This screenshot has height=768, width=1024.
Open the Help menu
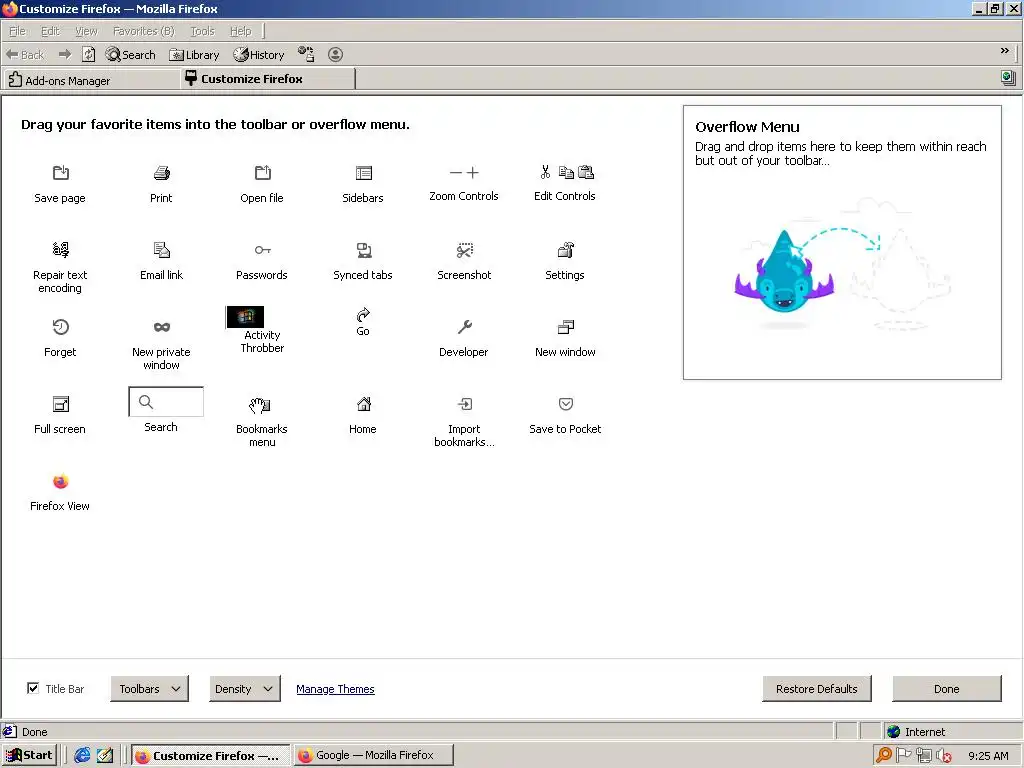(240, 31)
